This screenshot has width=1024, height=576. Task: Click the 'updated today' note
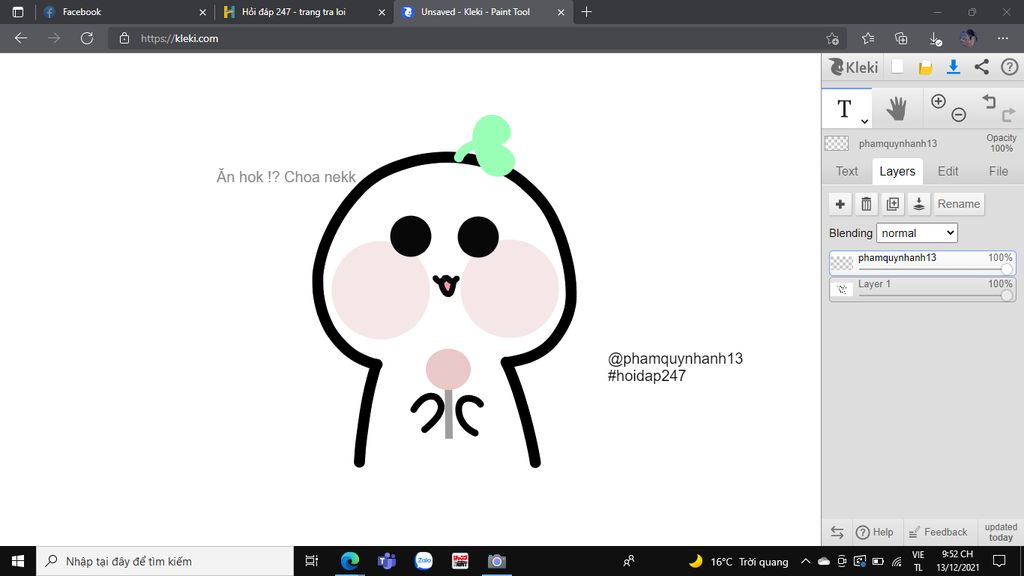[x=1000, y=532]
